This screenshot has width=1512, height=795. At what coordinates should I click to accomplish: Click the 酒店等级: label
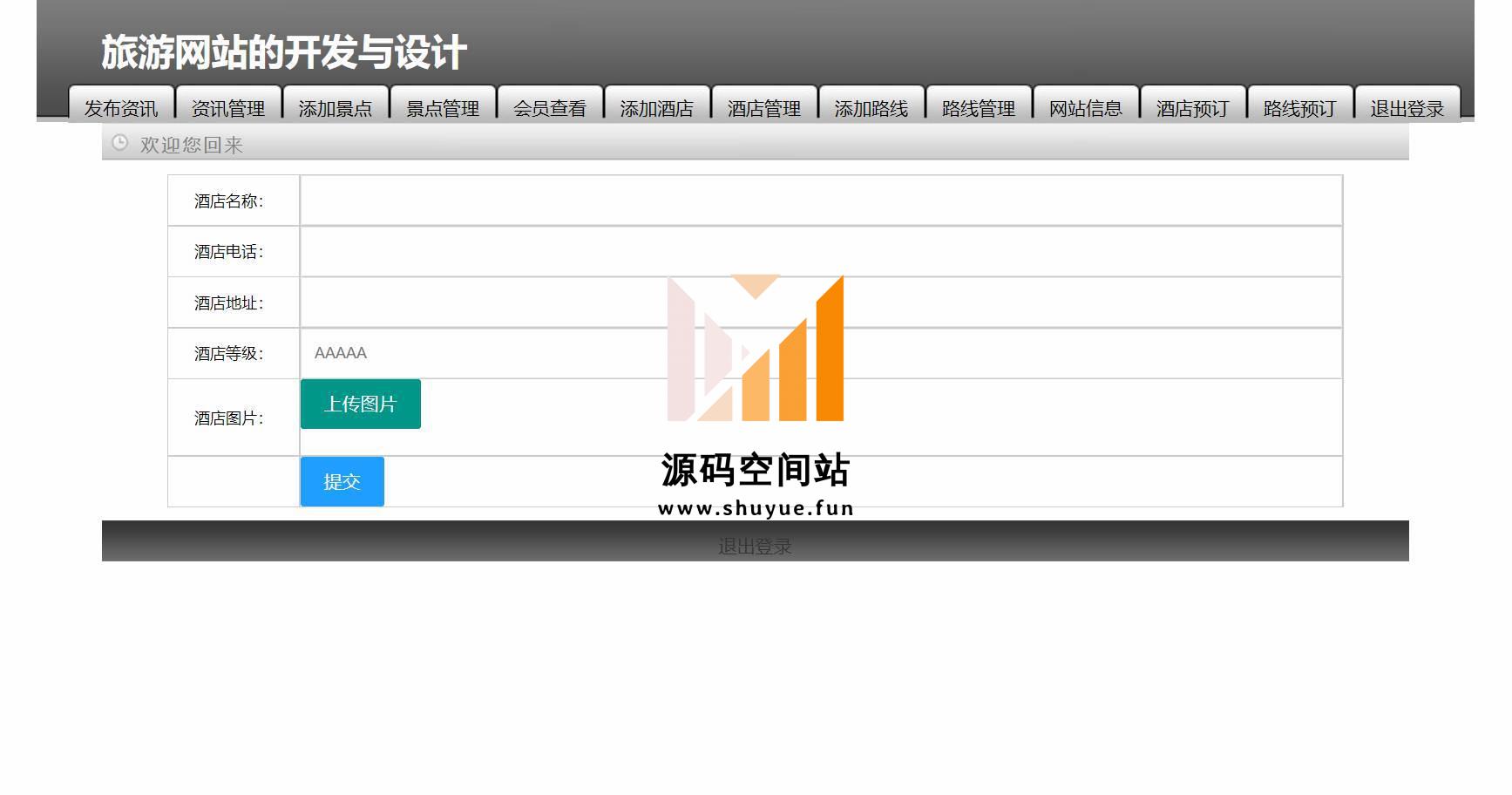229,354
